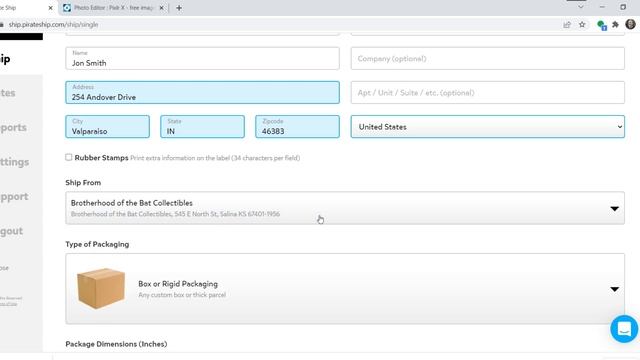Bookmark this page with the star icon
This screenshot has height=360, width=640.
(582, 24)
